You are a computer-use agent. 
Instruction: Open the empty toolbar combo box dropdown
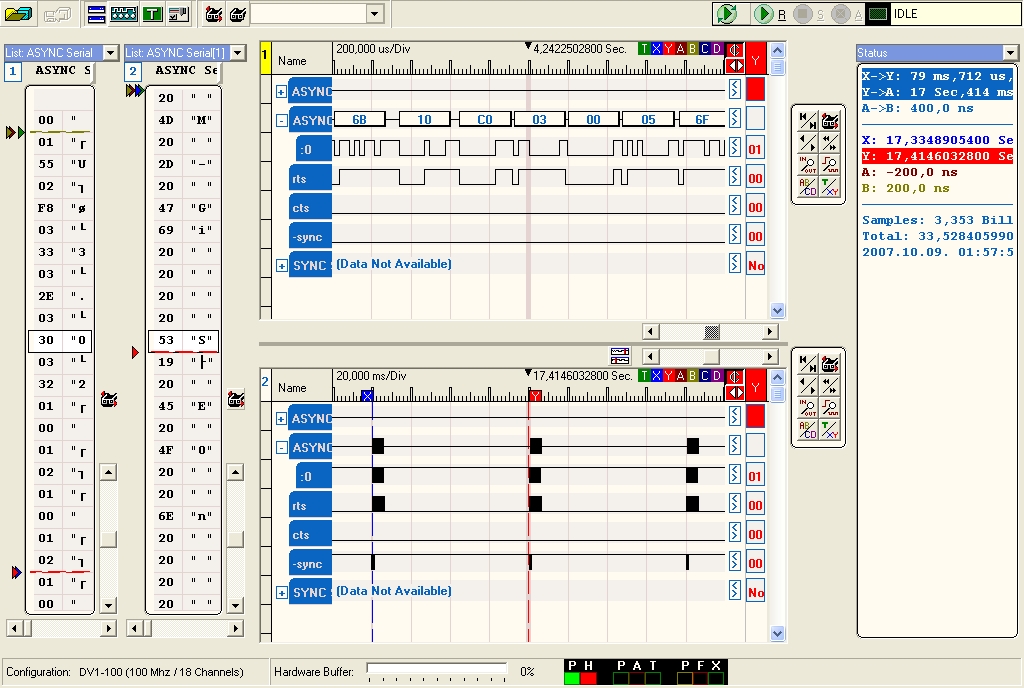[375, 14]
